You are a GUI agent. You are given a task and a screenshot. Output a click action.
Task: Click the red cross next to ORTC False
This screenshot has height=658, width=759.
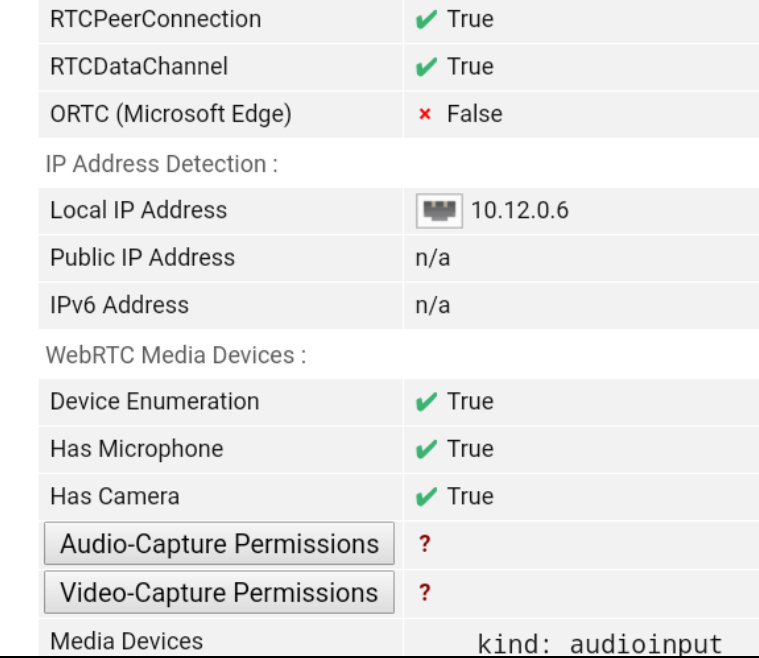pos(425,114)
